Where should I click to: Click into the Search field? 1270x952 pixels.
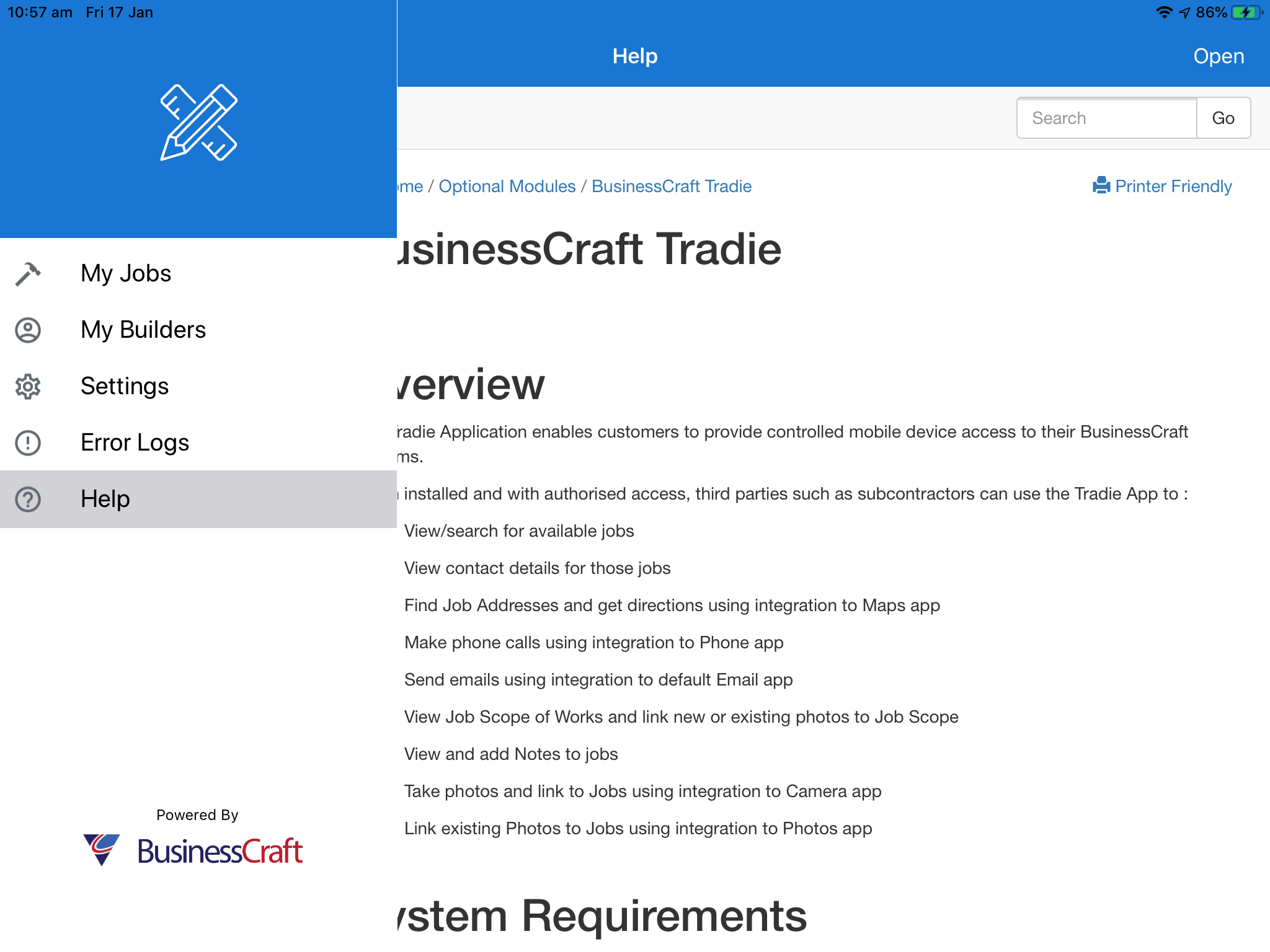tap(1107, 118)
